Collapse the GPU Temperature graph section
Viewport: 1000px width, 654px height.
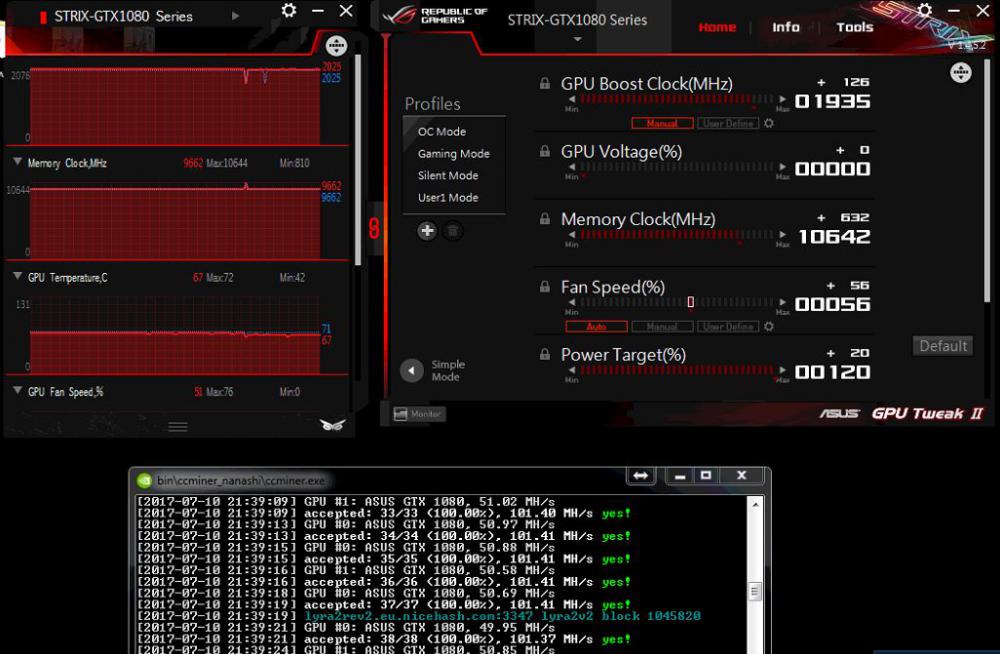(x=17, y=276)
